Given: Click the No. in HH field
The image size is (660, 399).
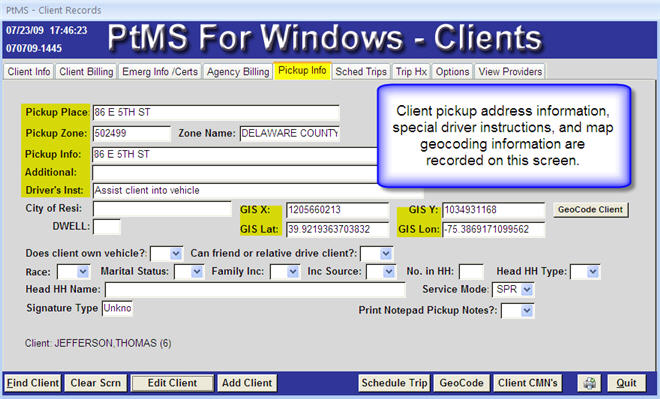Looking at the screenshot, I should 471,272.
